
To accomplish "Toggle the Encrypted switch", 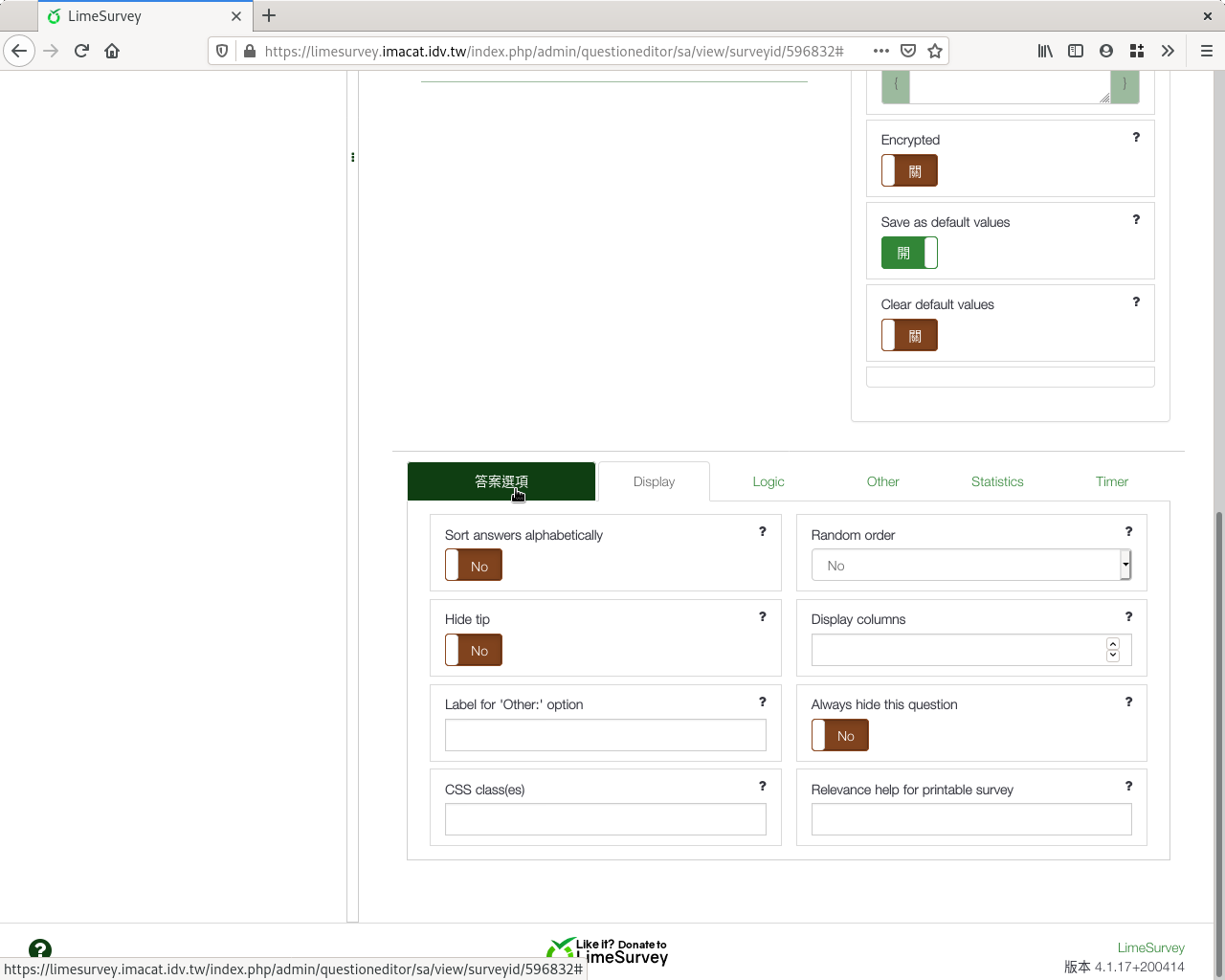I will click(909, 171).
